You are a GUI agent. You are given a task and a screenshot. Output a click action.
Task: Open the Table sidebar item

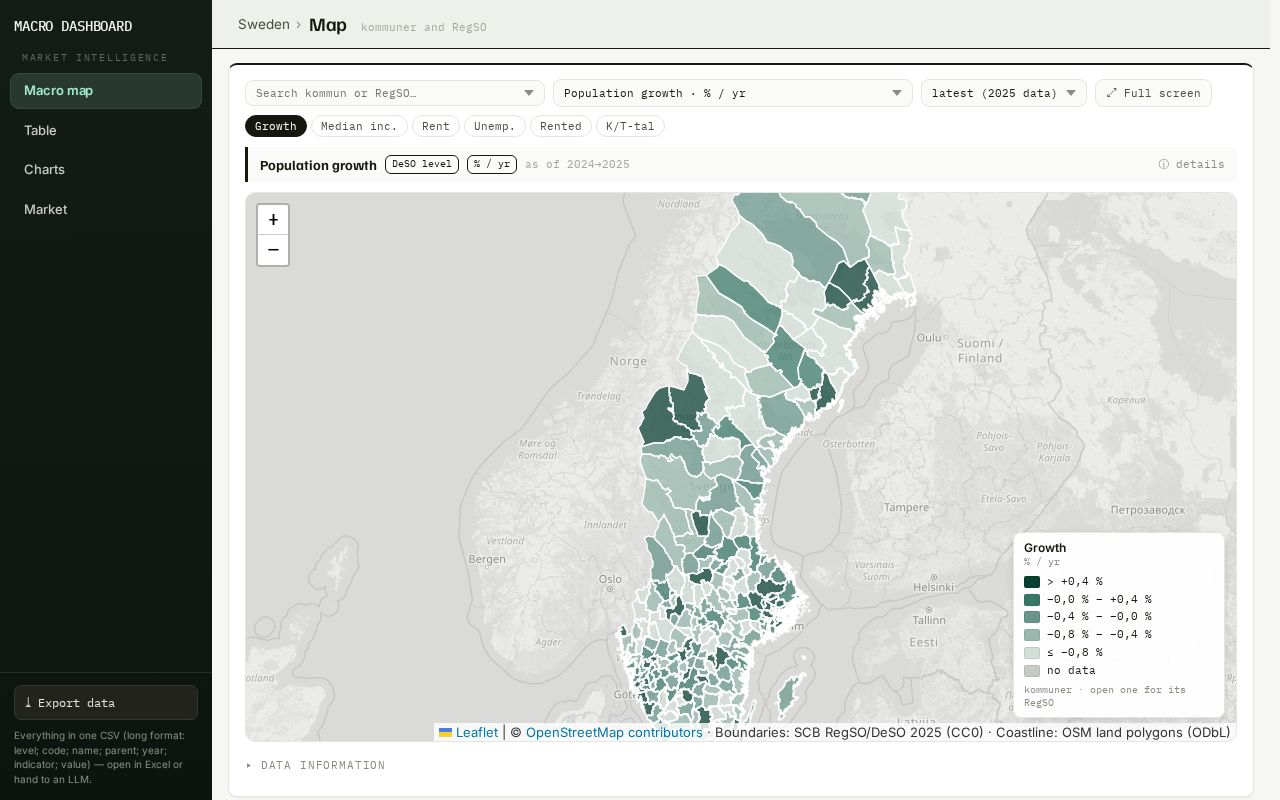[x=106, y=130]
